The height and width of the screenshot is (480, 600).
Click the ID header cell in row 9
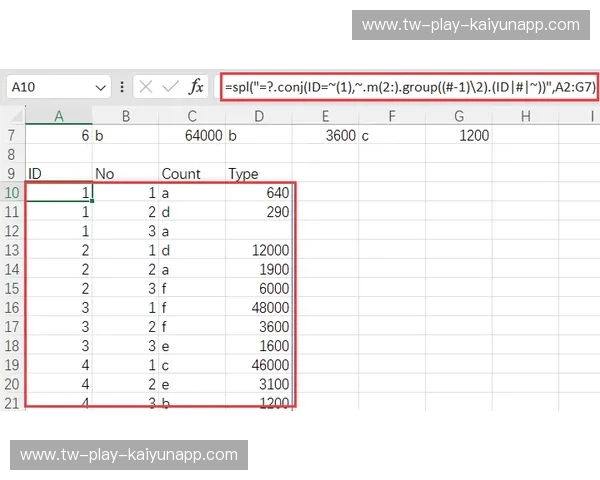click(58, 174)
